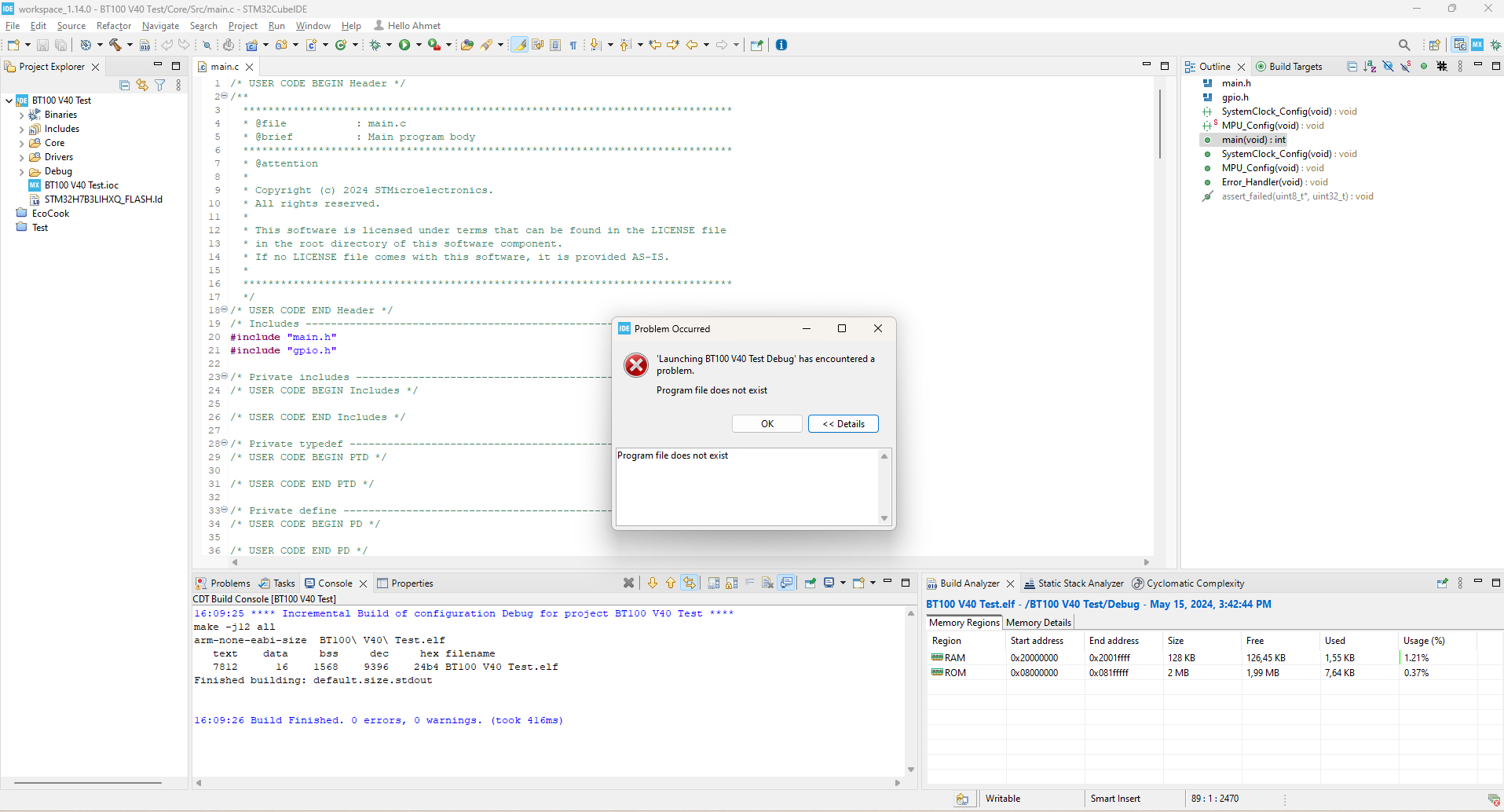This screenshot has width=1504, height=812.
Task: Run the application with the green play icon
Action: coord(407,45)
